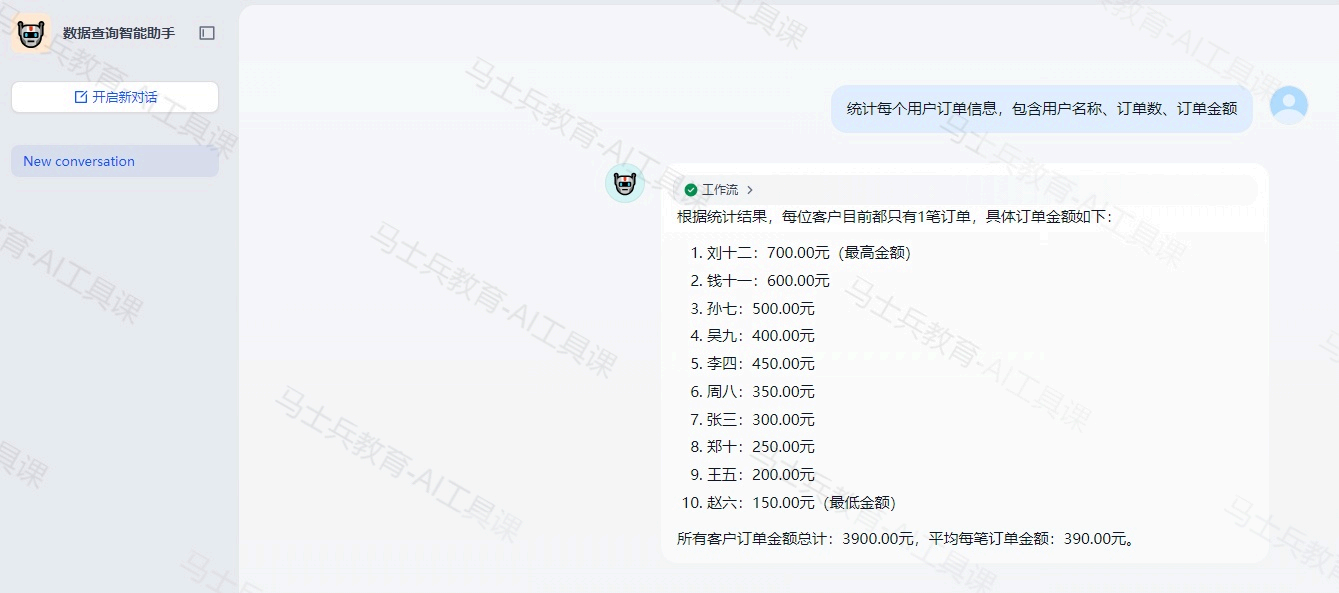Click the row 周八：350.00元
Viewport: 1339px width, 593px height.
click(x=753, y=392)
